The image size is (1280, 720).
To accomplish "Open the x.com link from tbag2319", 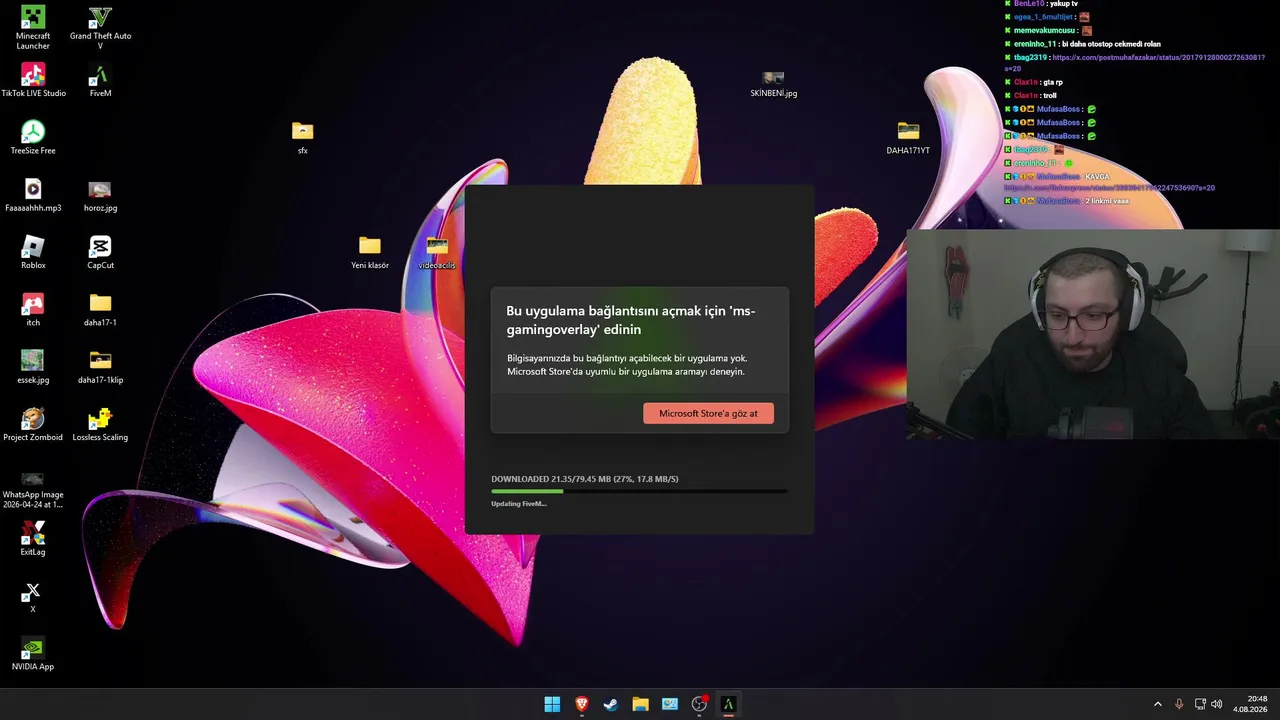I will 1135,63.
